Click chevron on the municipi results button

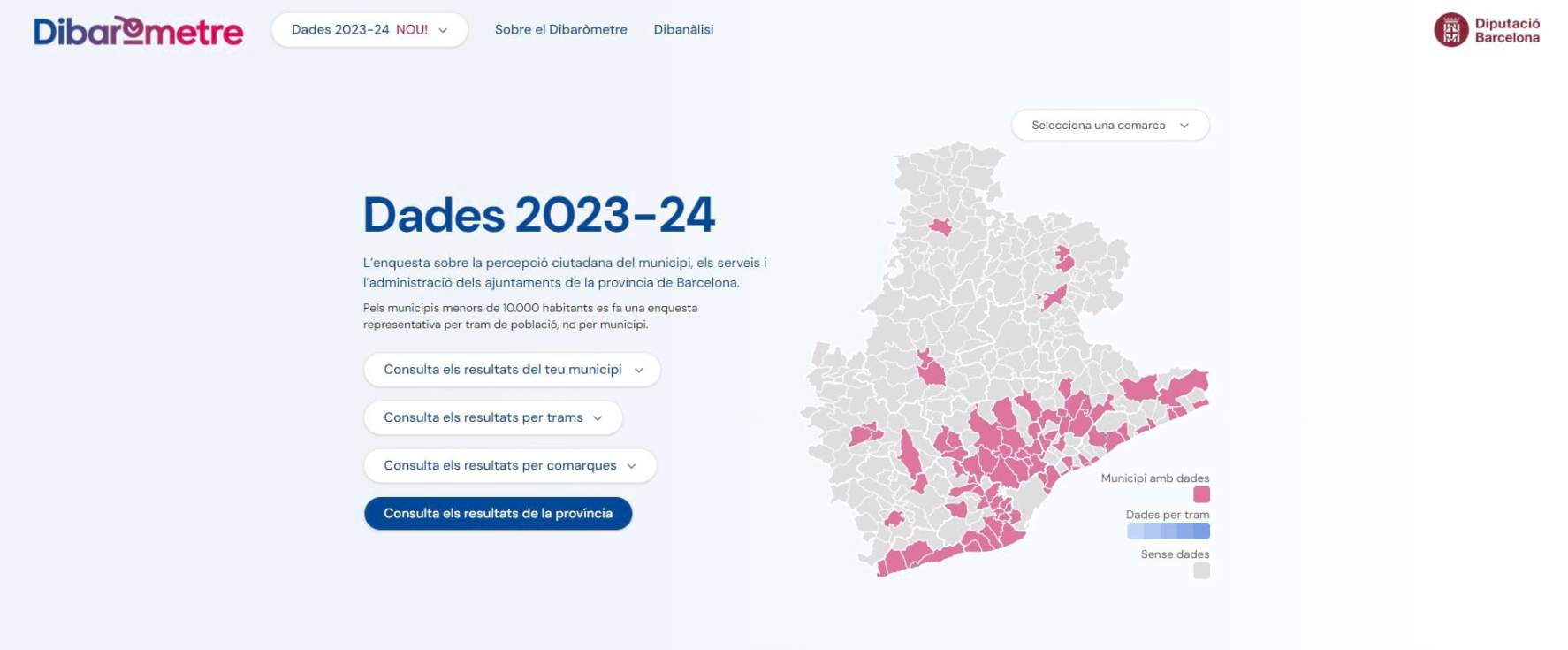(639, 371)
